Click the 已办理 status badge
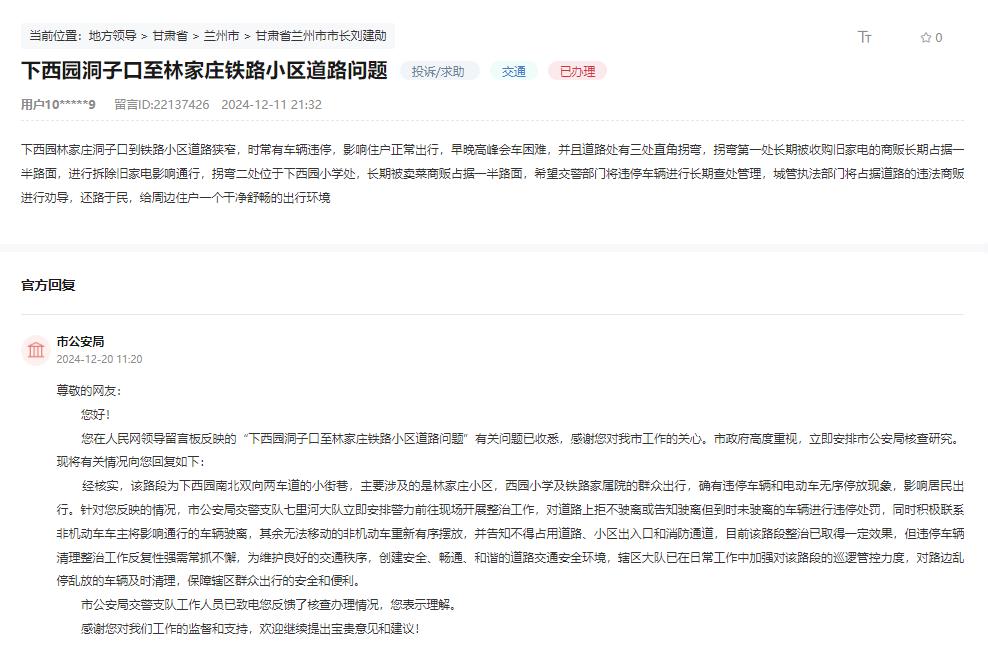This screenshot has width=988, height=660. [x=577, y=72]
